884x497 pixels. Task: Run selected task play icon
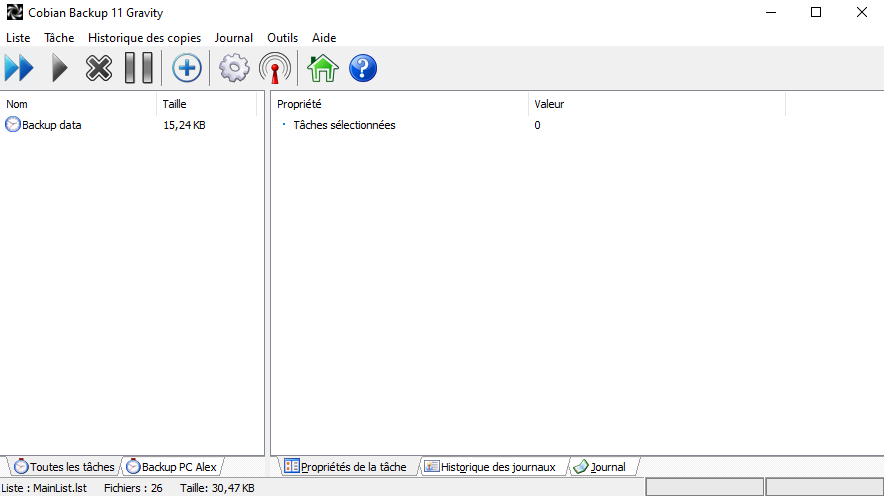[59, 68]
